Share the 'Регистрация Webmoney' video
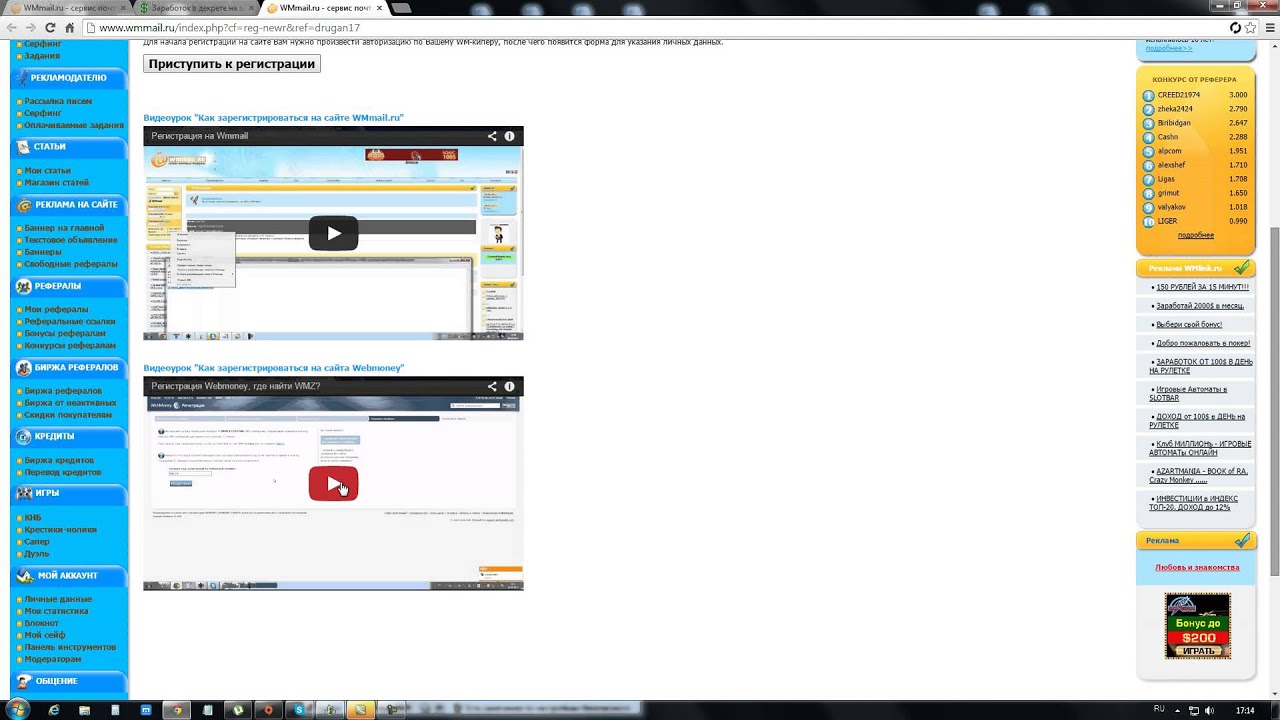Viewport: 1280px width, 720px height. [492, 386]
